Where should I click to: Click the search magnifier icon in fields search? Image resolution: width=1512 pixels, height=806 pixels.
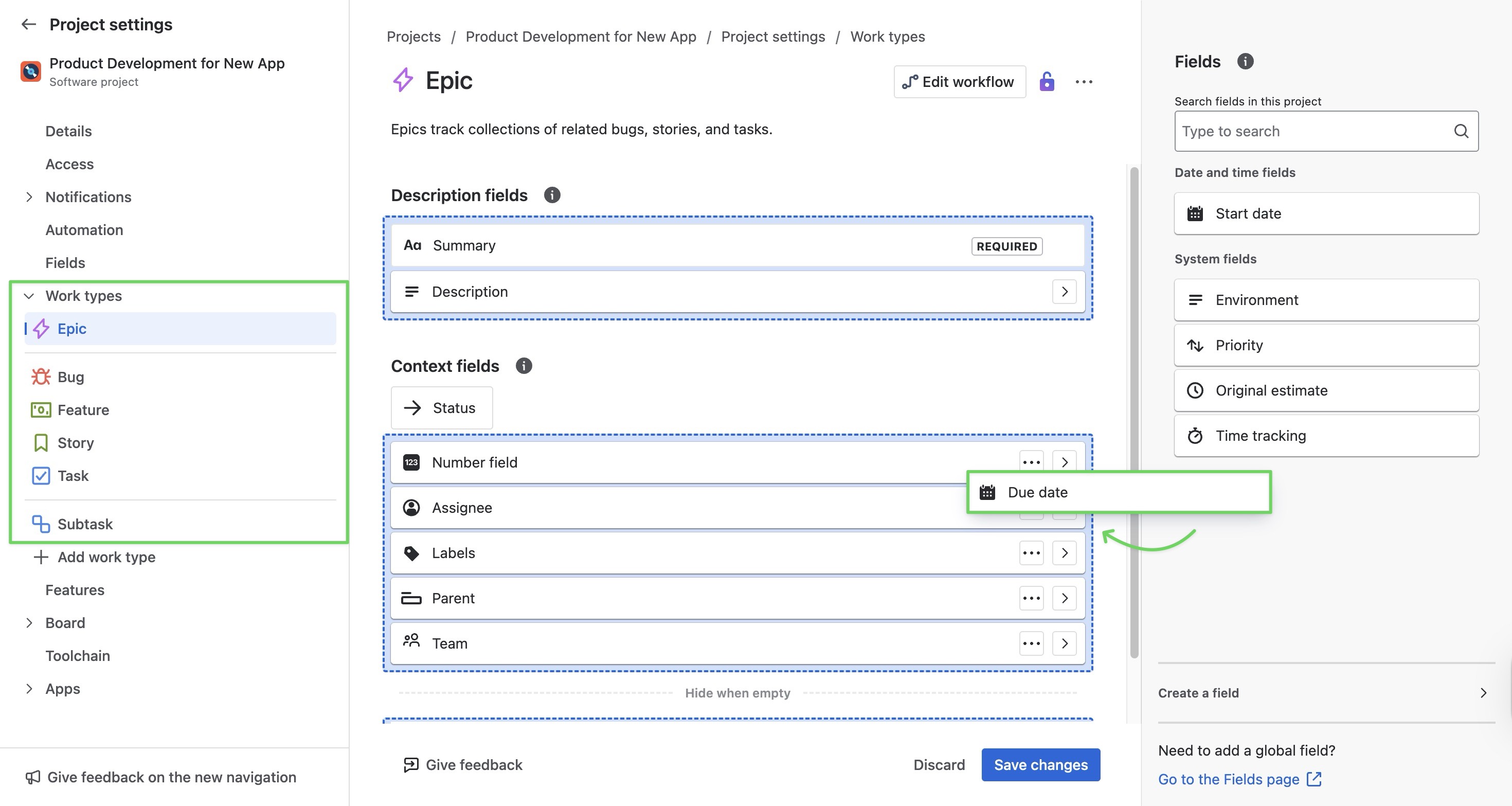[x=1461, y=131]
